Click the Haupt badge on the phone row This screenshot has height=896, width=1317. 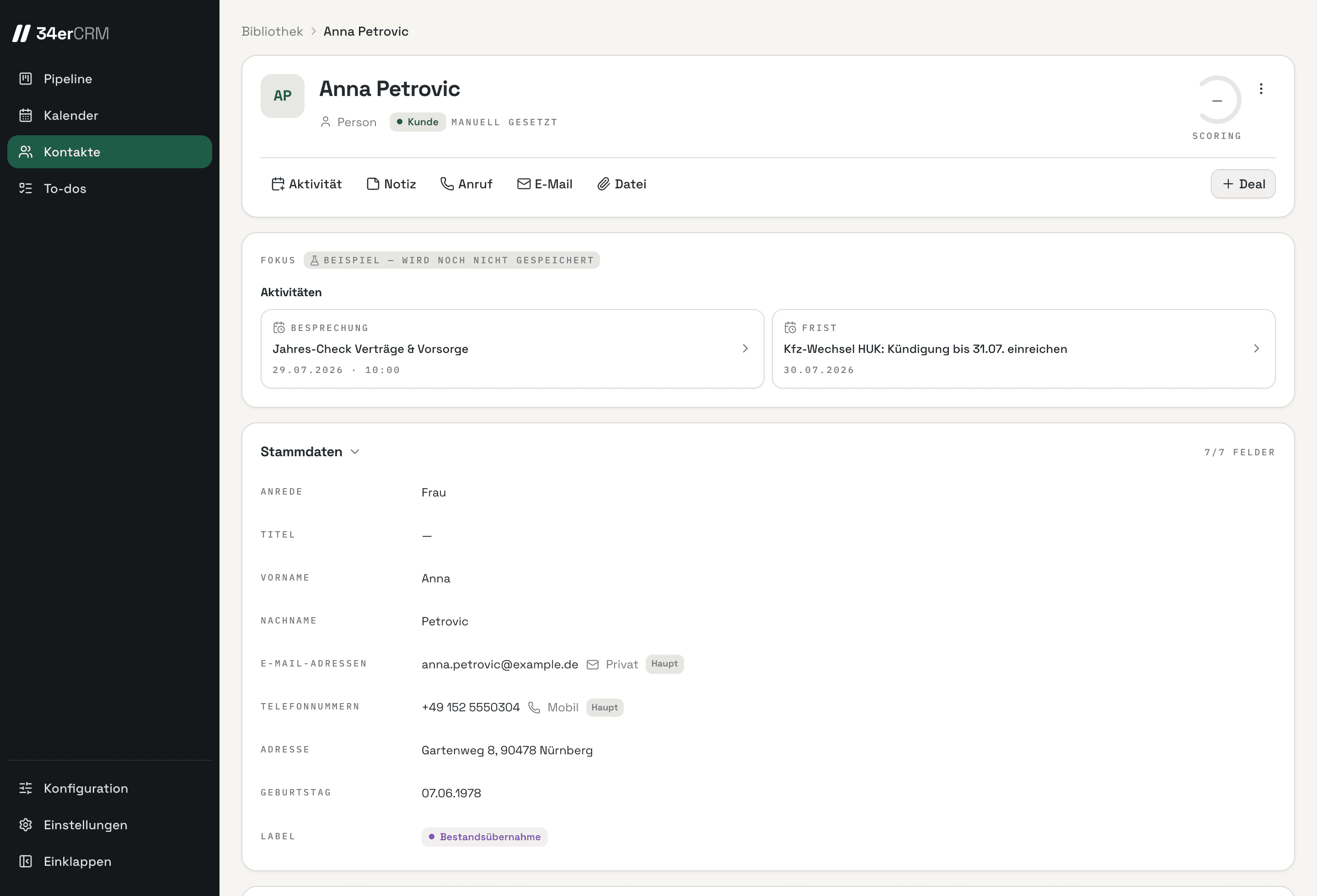pyautogui.click(x=605, y=707)
